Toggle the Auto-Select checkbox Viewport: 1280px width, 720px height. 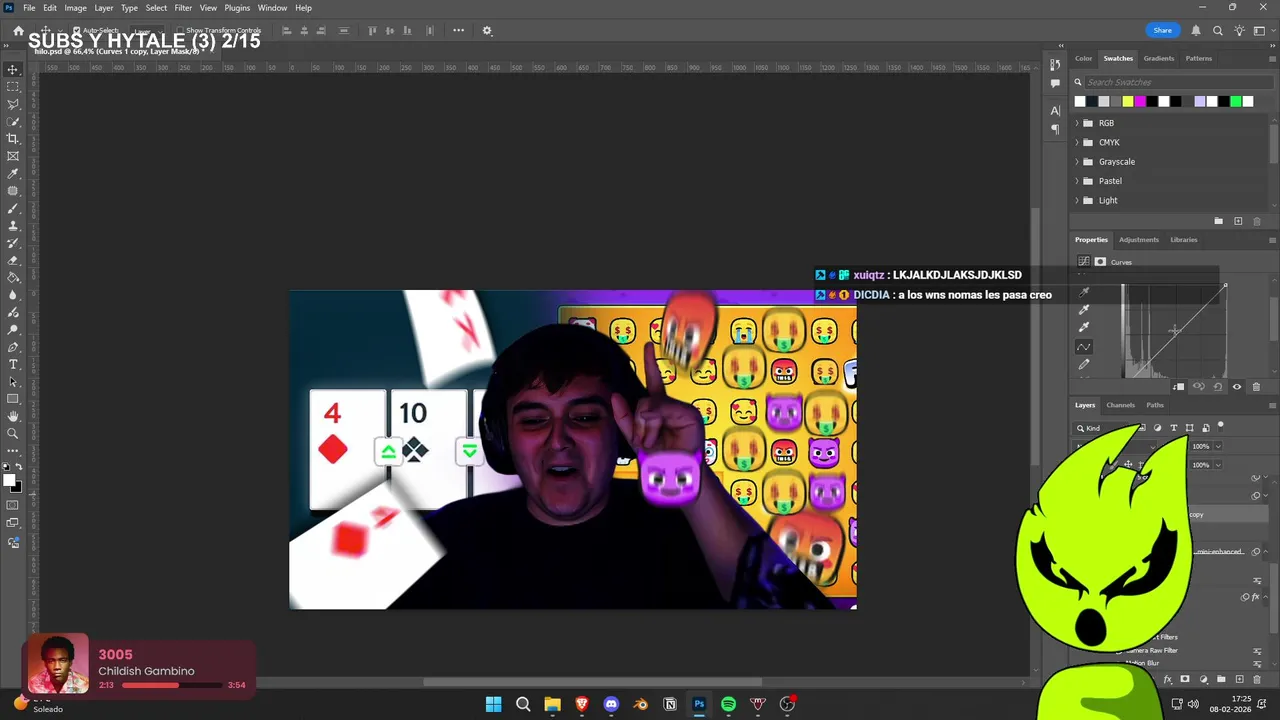(77, 31)
